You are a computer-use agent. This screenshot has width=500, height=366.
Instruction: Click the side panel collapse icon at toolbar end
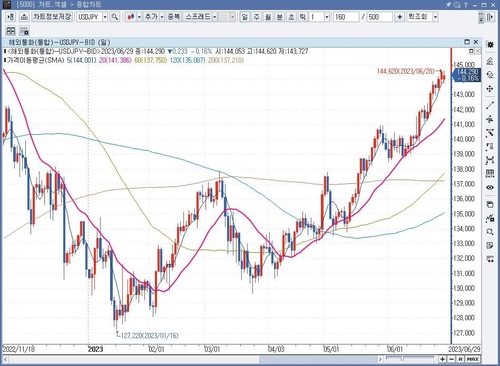click(491, 17)
